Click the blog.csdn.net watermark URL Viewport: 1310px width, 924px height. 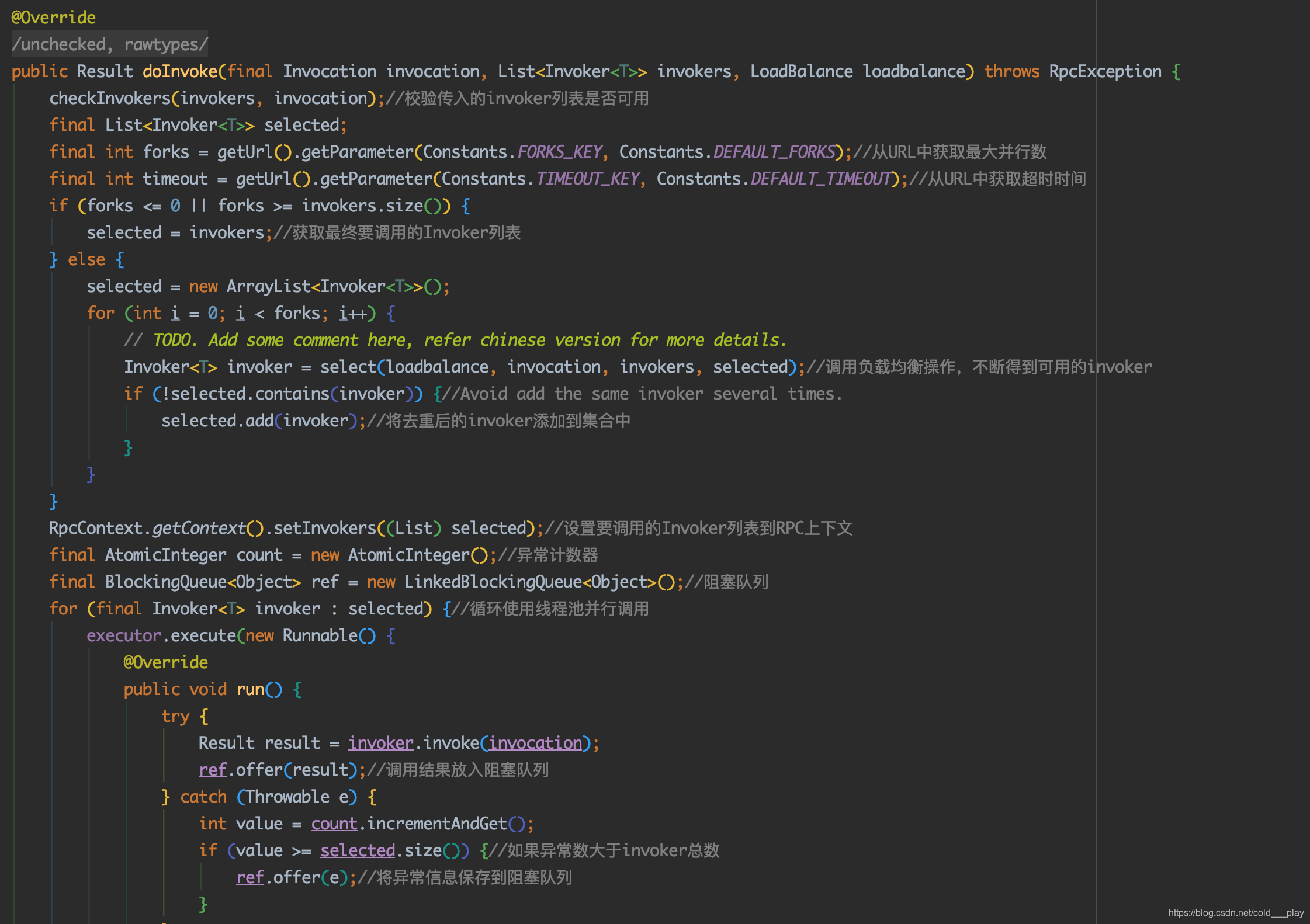(x=1235, y=912)
